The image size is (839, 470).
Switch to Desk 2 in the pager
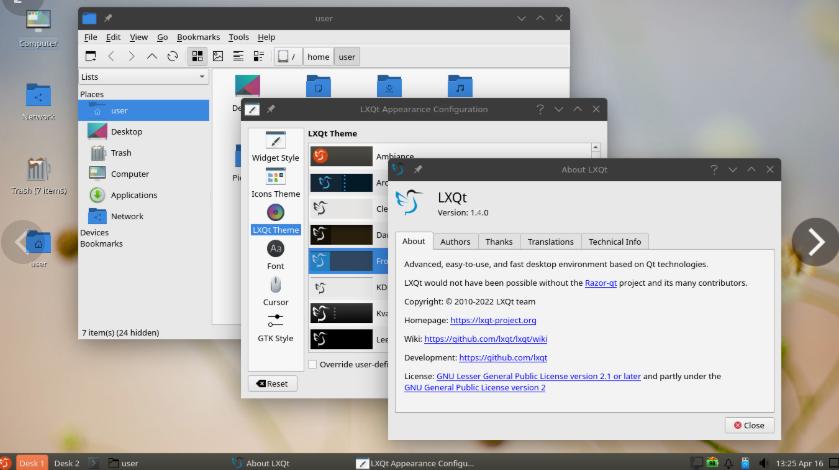click(66, 463)
